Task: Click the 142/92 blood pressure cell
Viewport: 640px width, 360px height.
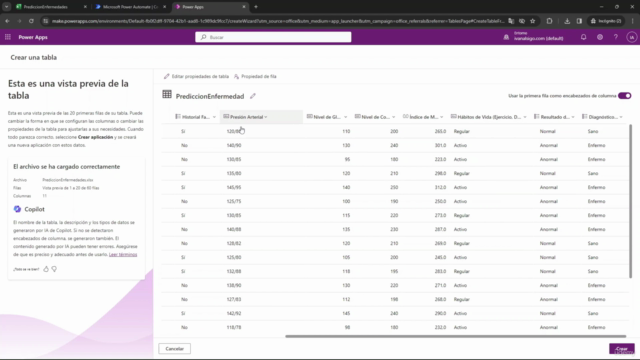Action: pyautogui.click(x=234, y=313)
